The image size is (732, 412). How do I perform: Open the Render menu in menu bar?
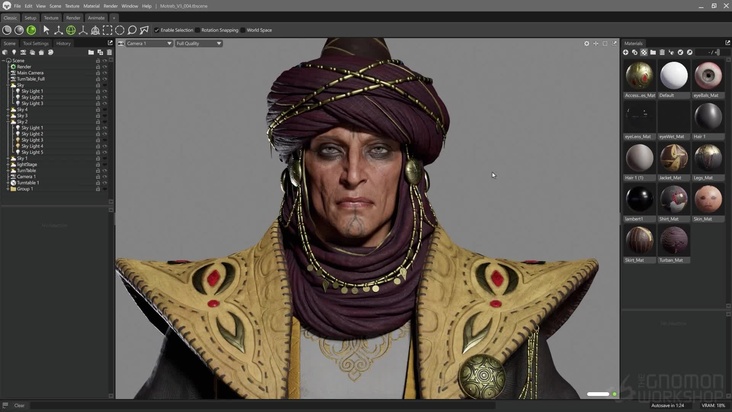pos(111,6)
